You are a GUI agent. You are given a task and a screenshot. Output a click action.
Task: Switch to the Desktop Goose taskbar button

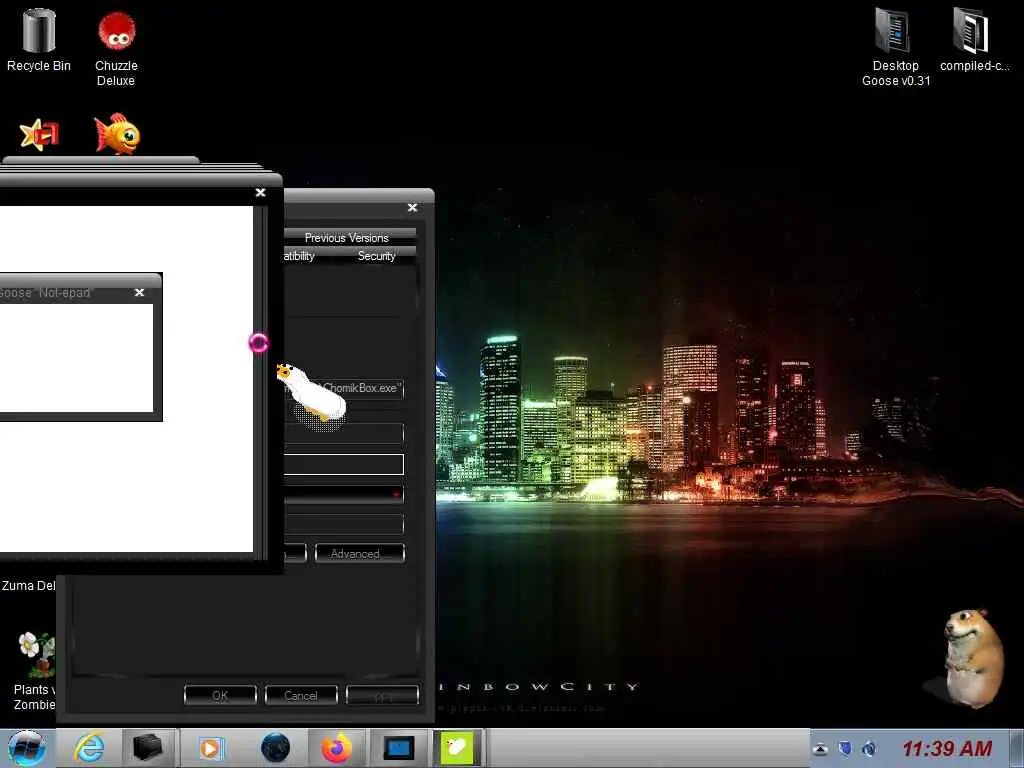point(457,748)
